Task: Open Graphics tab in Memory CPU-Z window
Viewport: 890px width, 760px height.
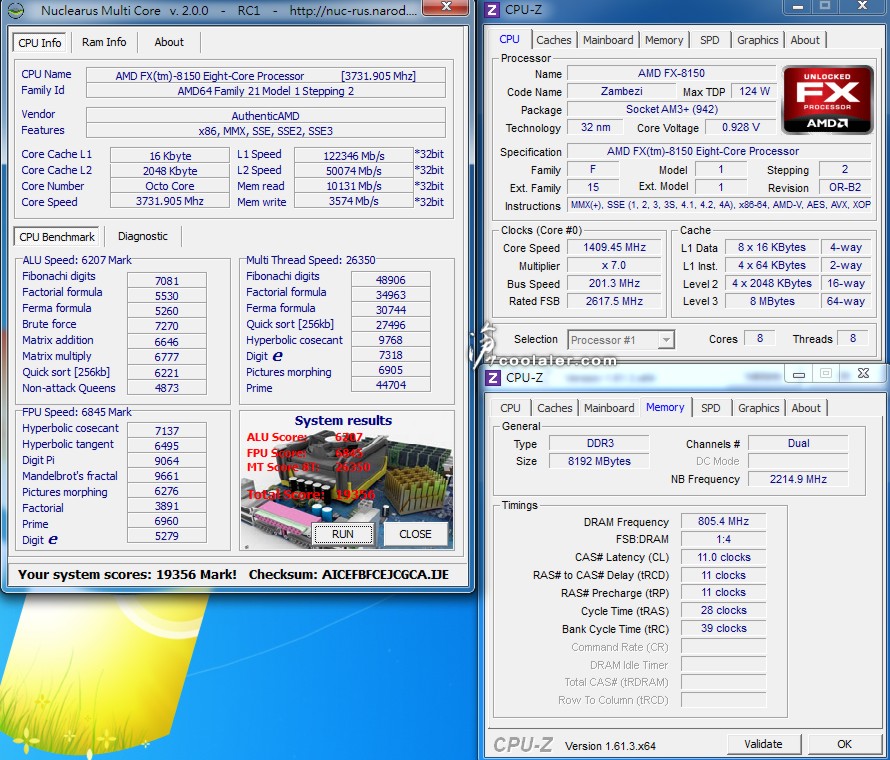Action: [x=758, y=408]
